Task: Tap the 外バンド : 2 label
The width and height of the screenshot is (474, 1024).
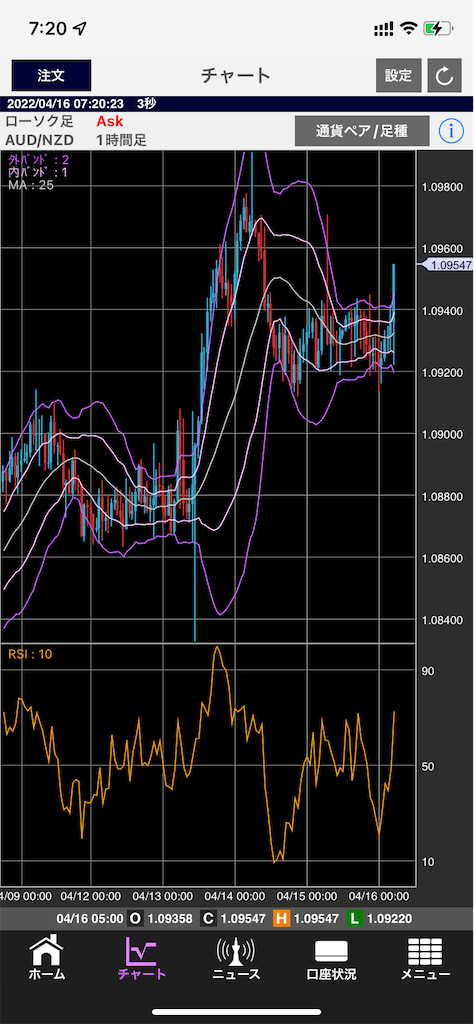Action: (39, 160)
